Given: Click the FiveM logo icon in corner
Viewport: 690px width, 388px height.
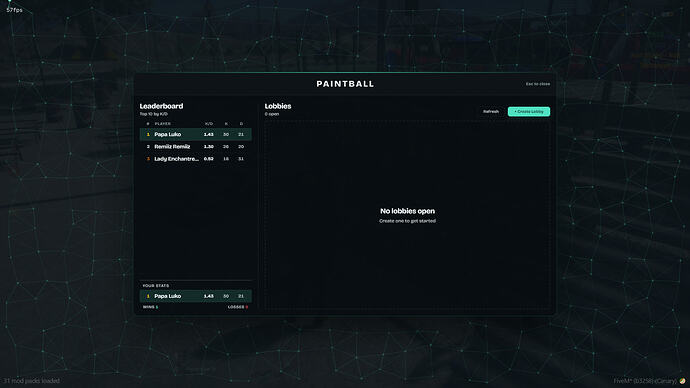Looking at the screenshot, I should (682, 381).
